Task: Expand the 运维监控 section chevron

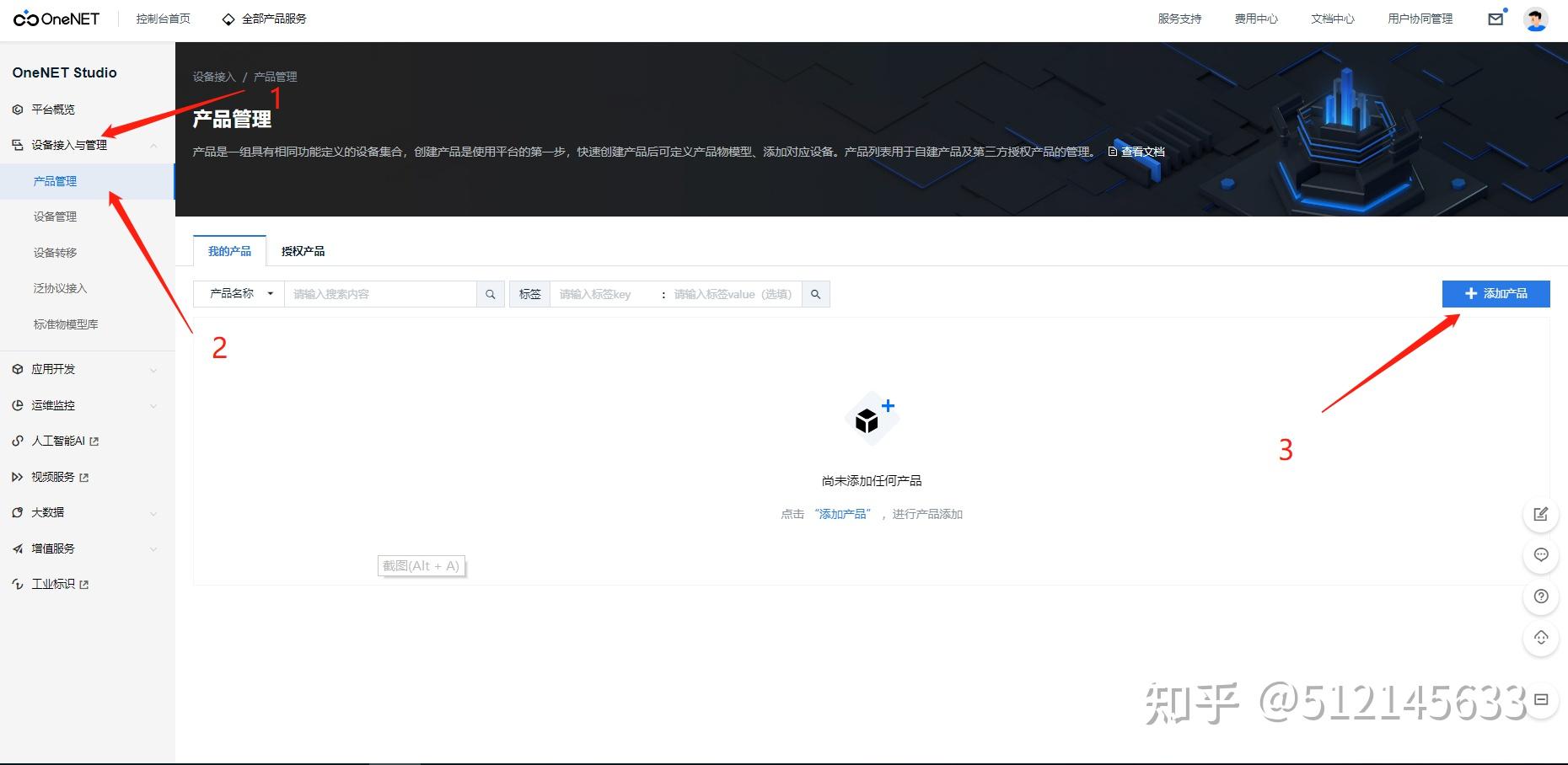Action: point(153,406)
